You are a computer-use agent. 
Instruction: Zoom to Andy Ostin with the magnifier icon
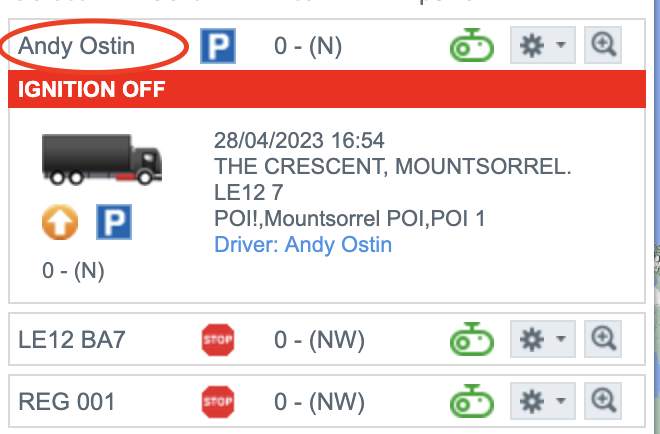pyautogui.click(x=603, y=45)
